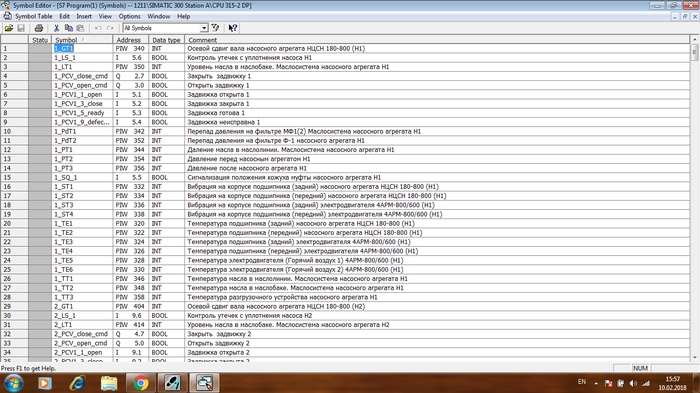The image size is (700, 393).
Task: Select the symbol cell 1_TE5
Action: point(82,260)
